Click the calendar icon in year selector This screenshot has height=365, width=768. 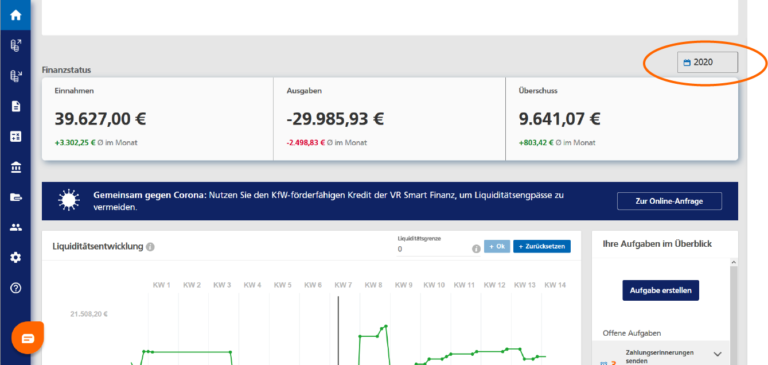[x=687, y=63]
